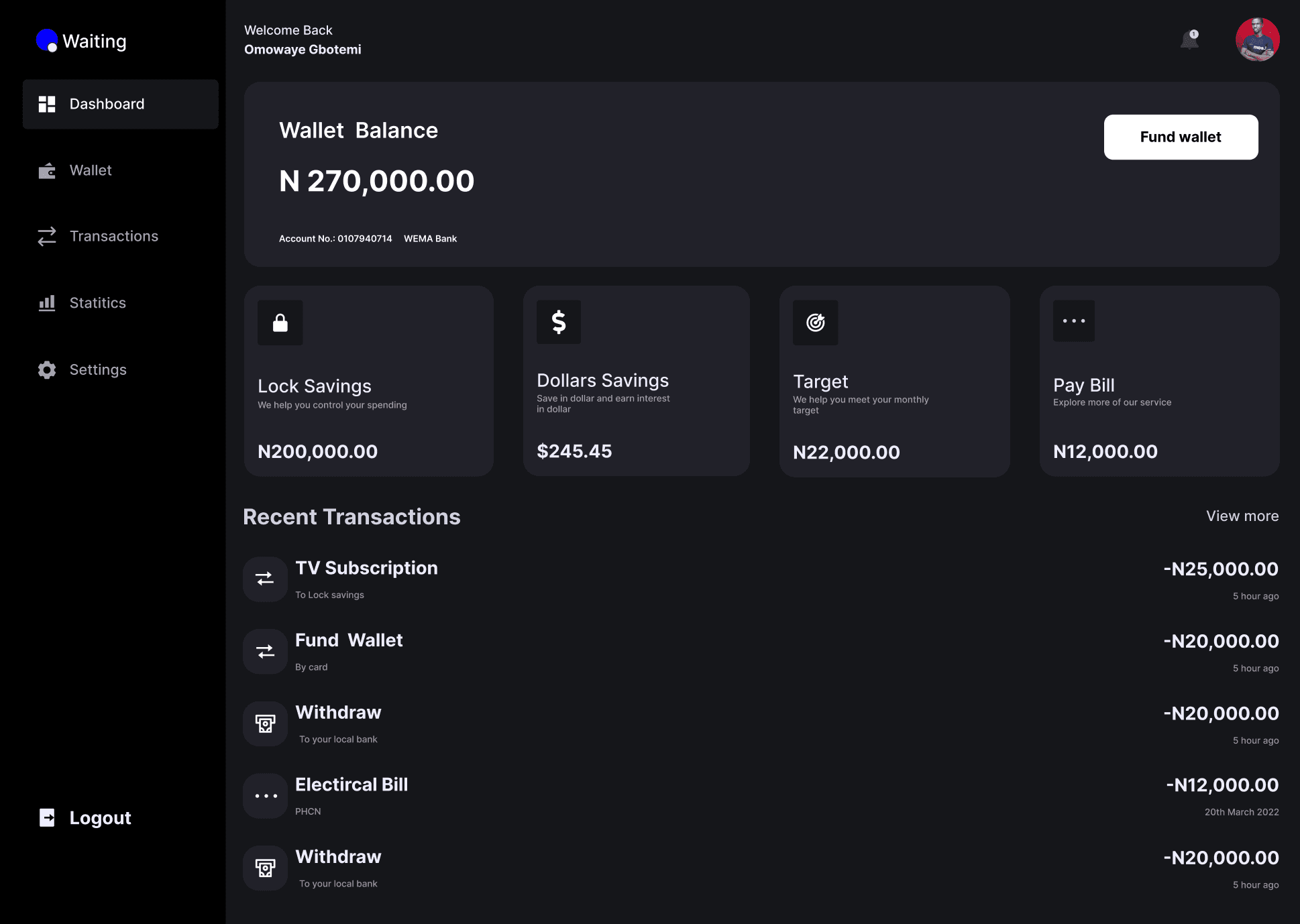Open Settings via the gear icon
The height and width of the screenshot is (924, 1300).
[47, 369]
